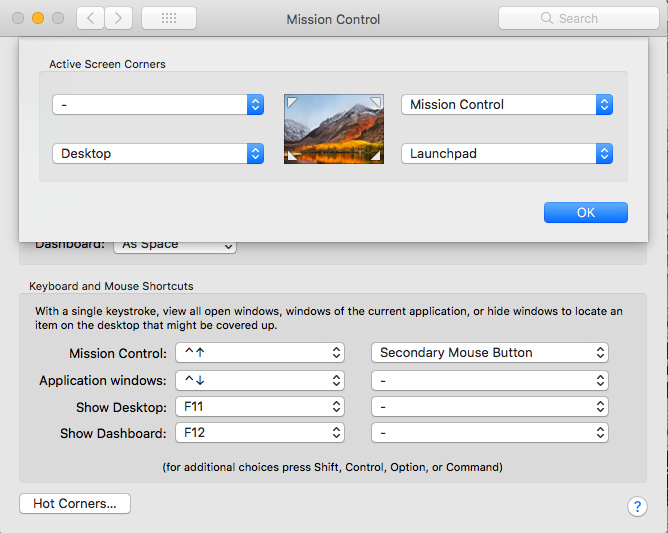This screenshot has width=668, height=533.
Task: Click the yellow minimize window button
Action: (38, 18)
